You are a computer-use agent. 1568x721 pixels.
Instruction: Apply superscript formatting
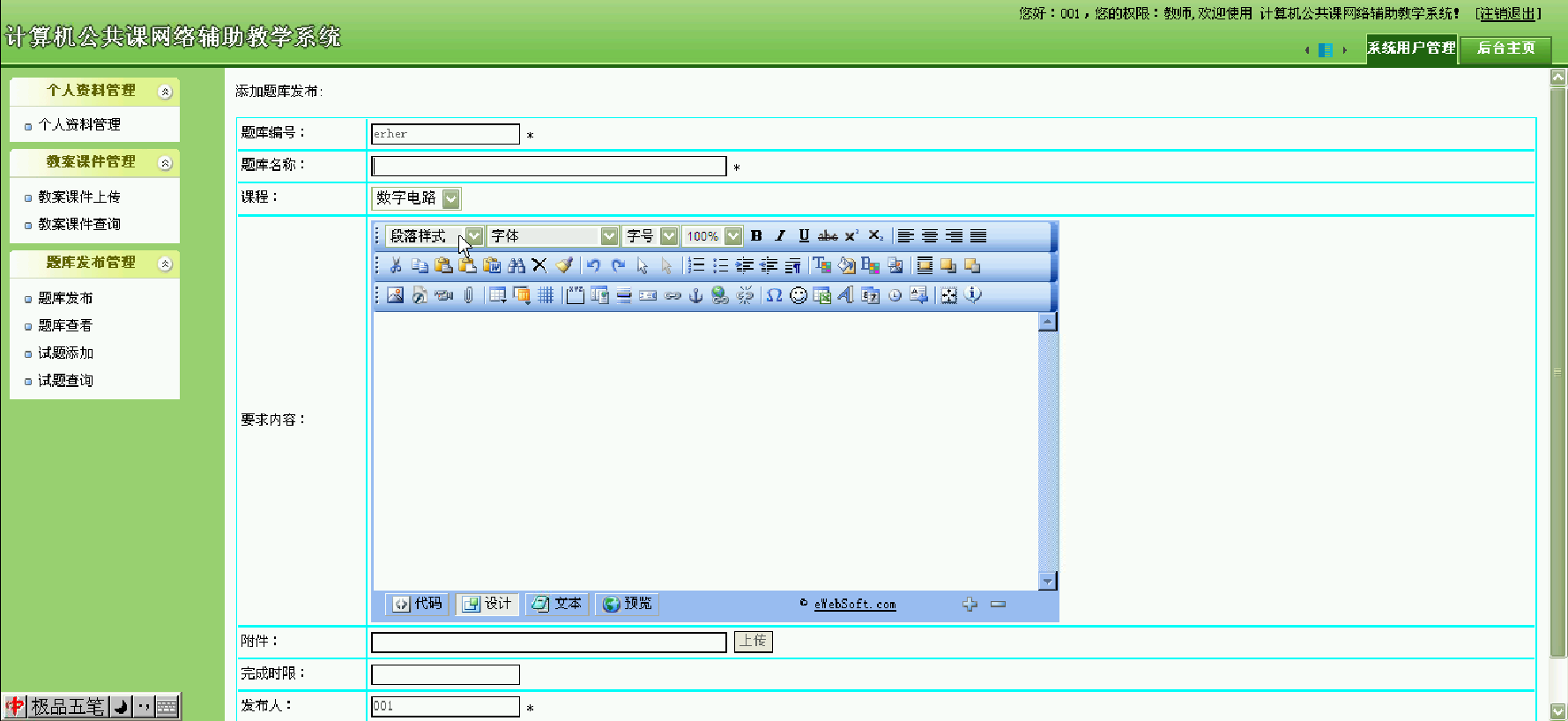851,236
